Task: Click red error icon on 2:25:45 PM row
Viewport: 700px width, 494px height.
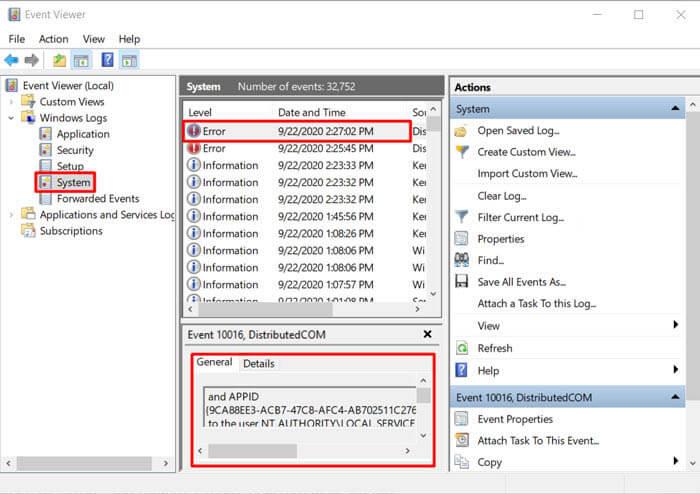Action: (x=193, y=148)
